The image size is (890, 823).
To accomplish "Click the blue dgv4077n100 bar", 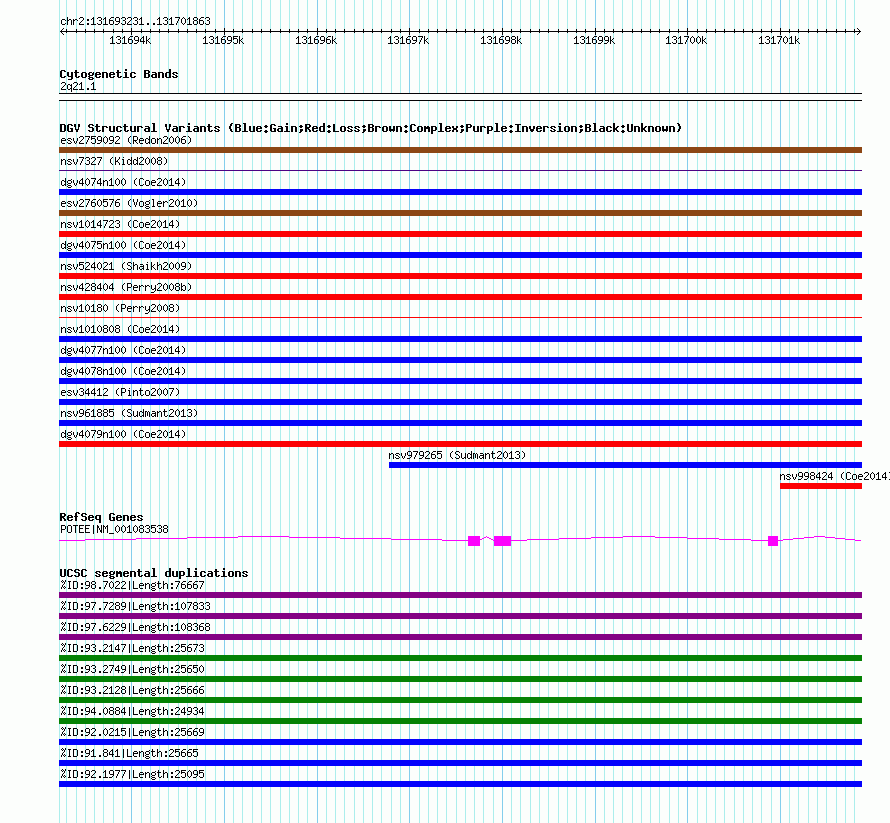I will click(x=460, y=360).
